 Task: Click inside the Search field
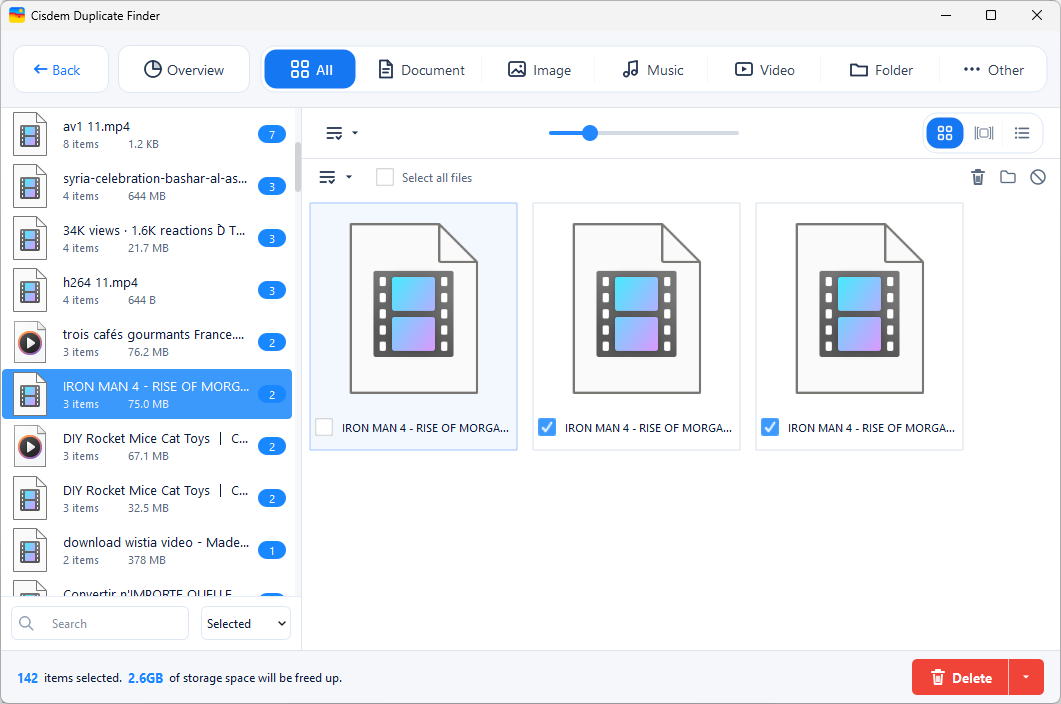(100, 623)
